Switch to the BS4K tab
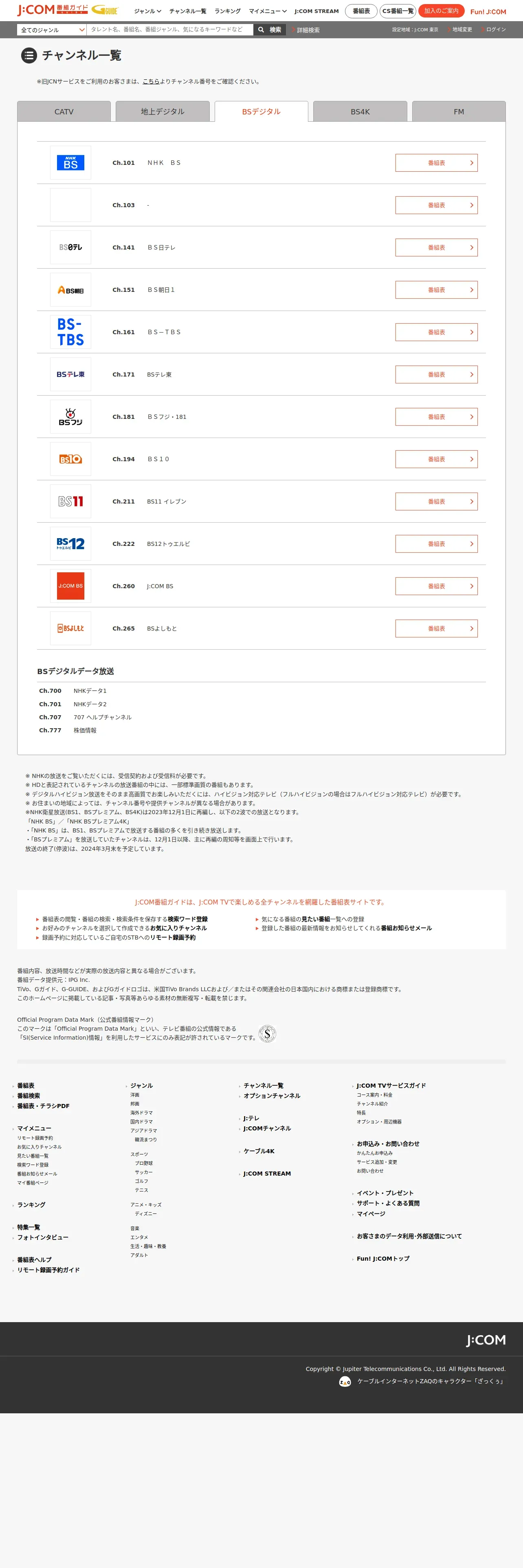The height and width of the screenshot is (1568, 523). coord(360,112)
